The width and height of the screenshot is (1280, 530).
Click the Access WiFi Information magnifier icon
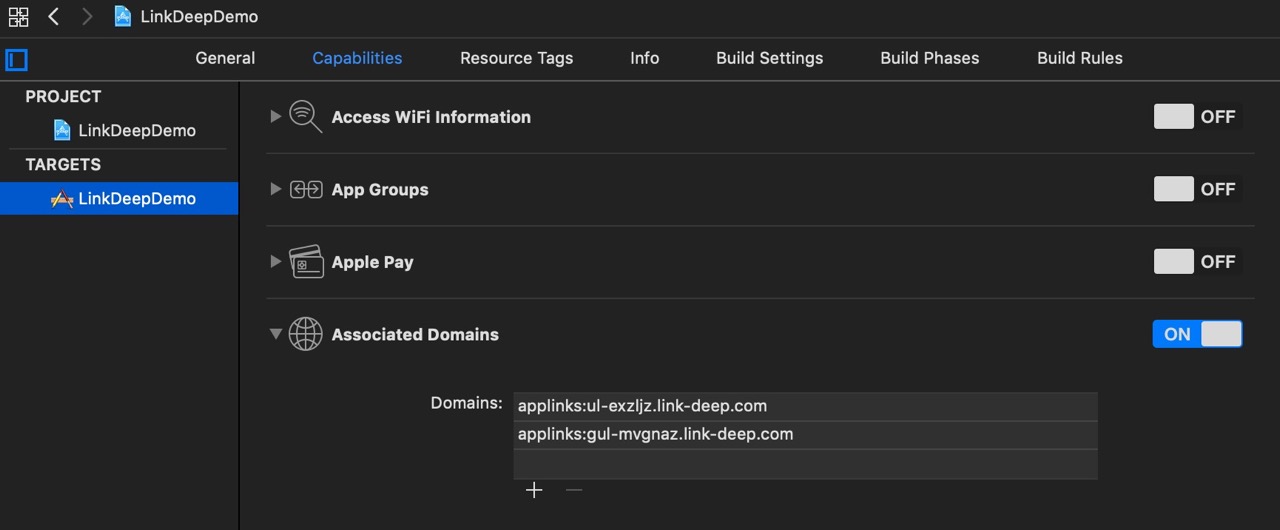coord(305,117)
